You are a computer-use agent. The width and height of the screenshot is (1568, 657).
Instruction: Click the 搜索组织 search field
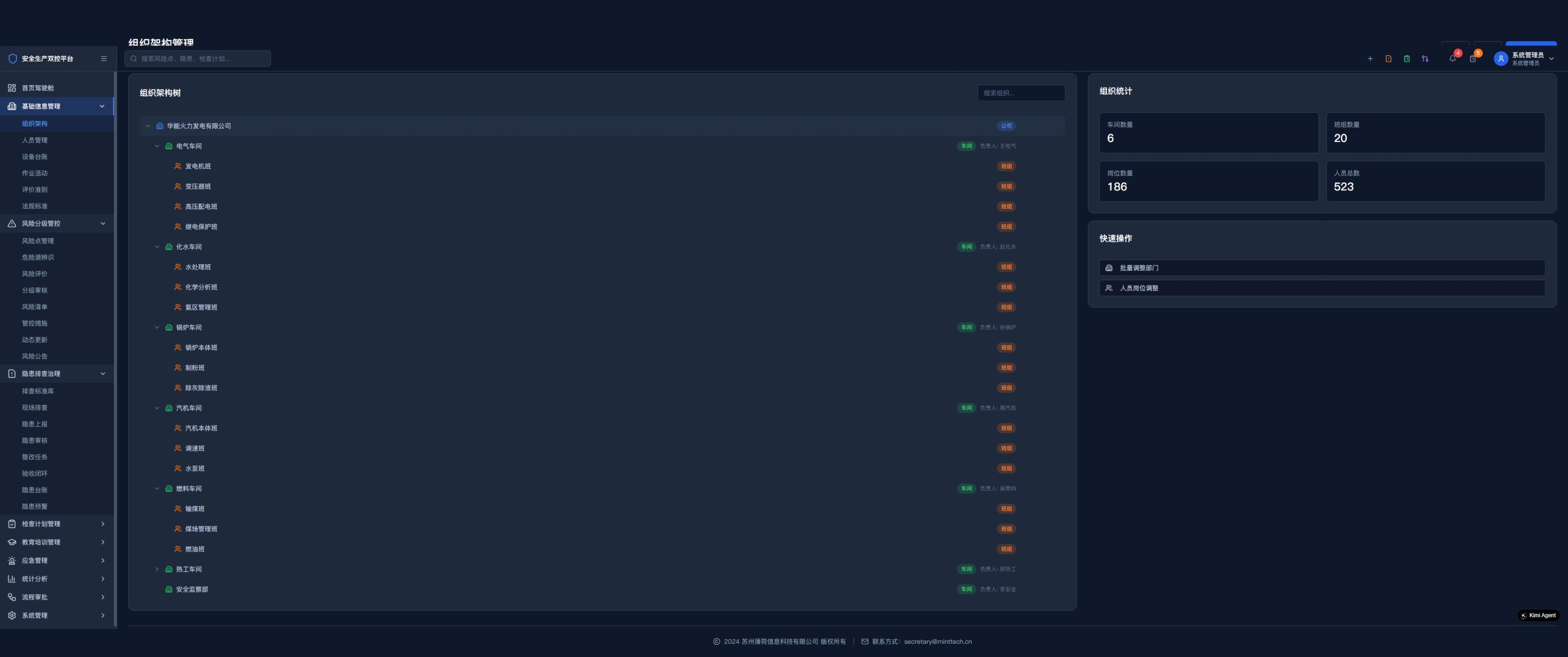(1021, 93)
